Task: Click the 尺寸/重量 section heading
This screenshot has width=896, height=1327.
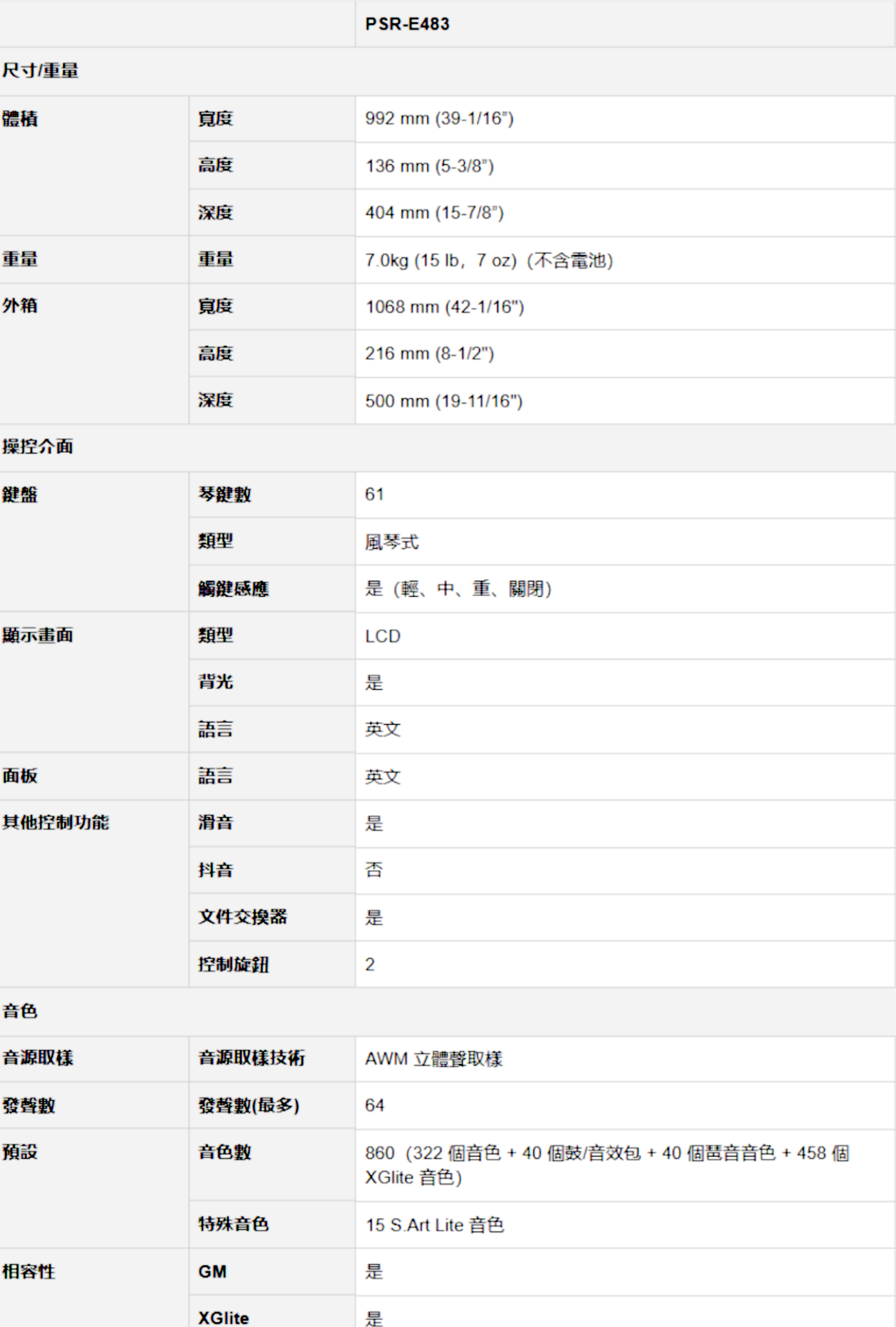Action: (x=40, y=71)
